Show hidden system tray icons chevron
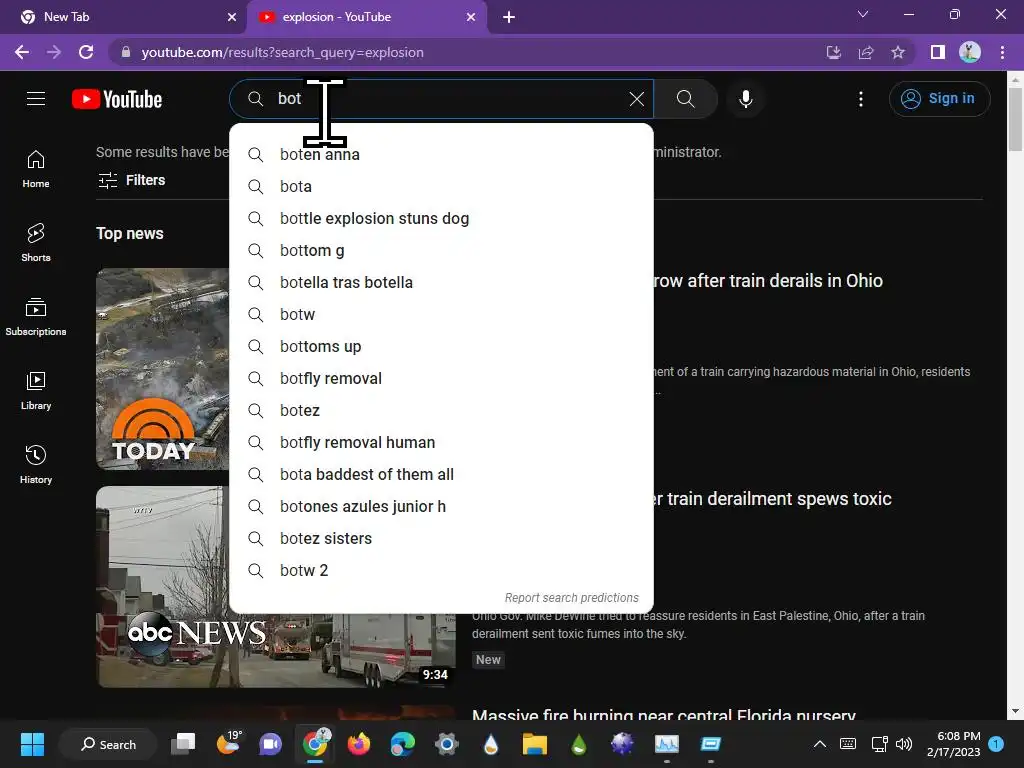Viewport: 1024px width, 768px height. [820, 744]
